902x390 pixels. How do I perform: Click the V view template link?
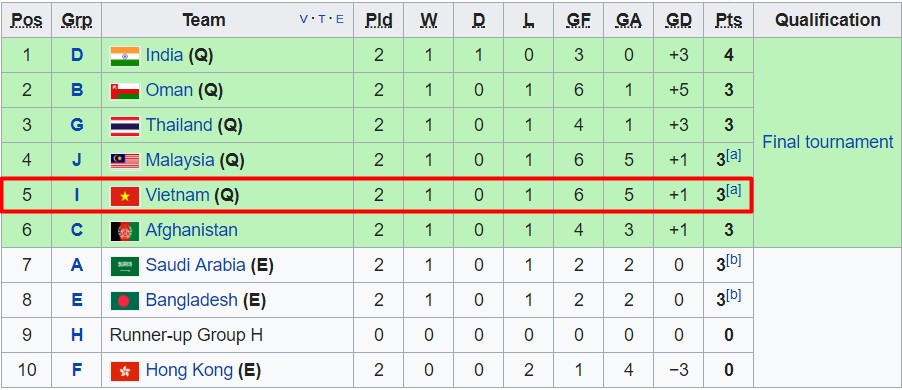[304, 20]
